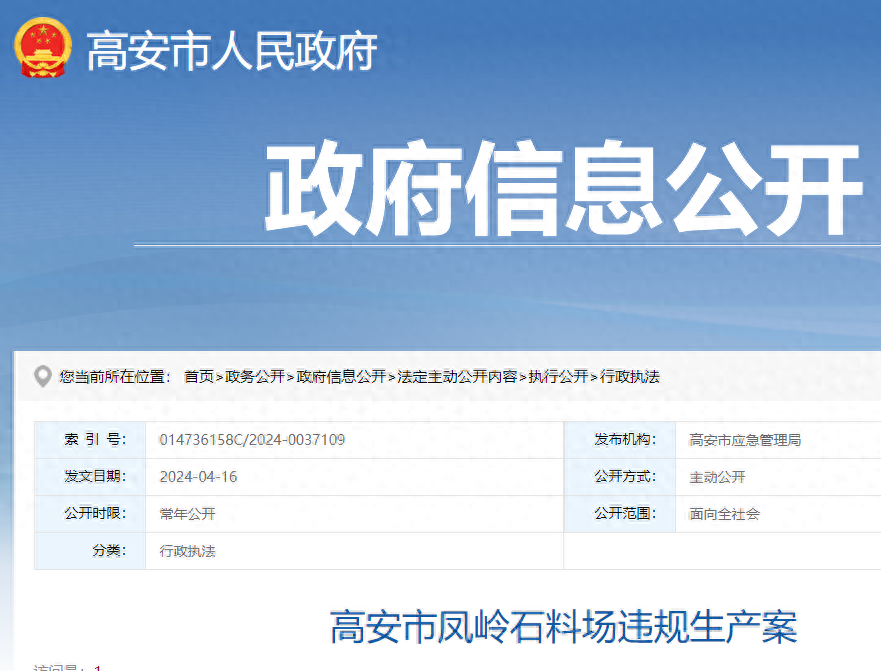The image size is (881, 671).
Task: Select the value 常年公开
Action: click(x=188, y=514)
